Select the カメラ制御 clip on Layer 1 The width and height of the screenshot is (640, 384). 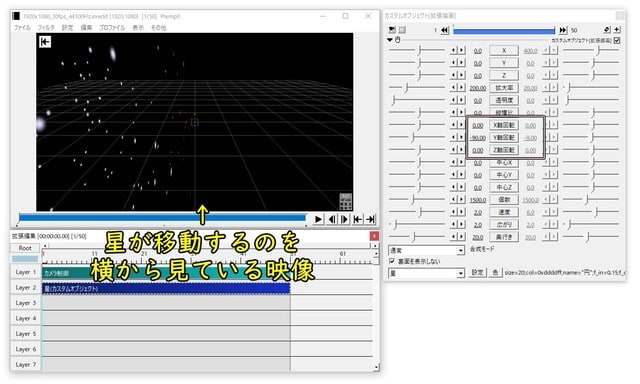(x=166, y=273)
